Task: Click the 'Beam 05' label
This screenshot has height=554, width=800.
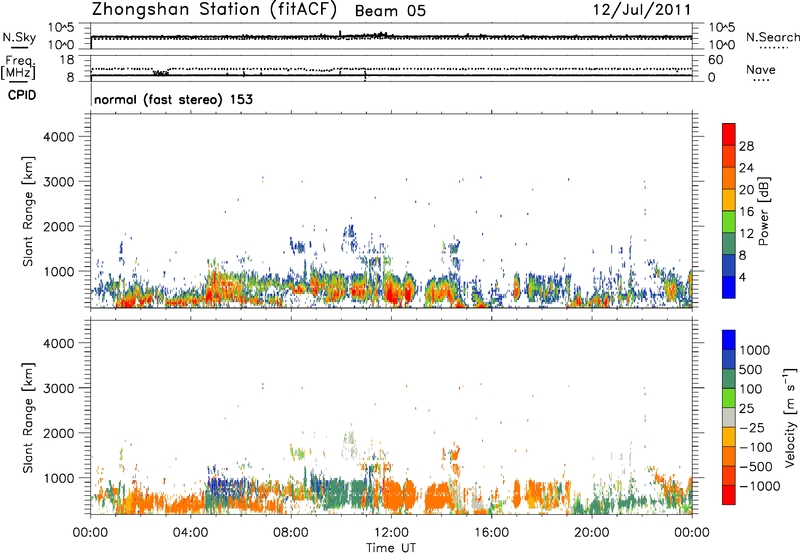Action: 390,11
